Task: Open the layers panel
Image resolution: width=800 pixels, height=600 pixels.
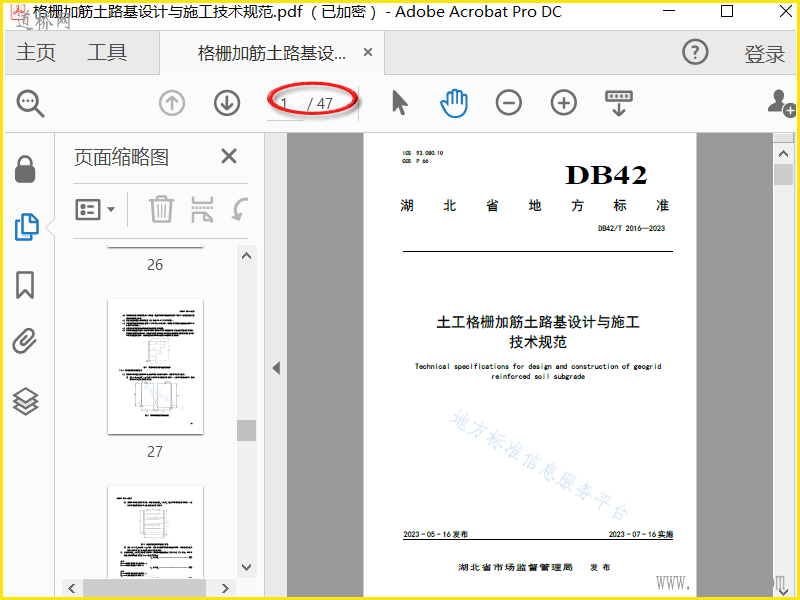Action: click(26, 402)
